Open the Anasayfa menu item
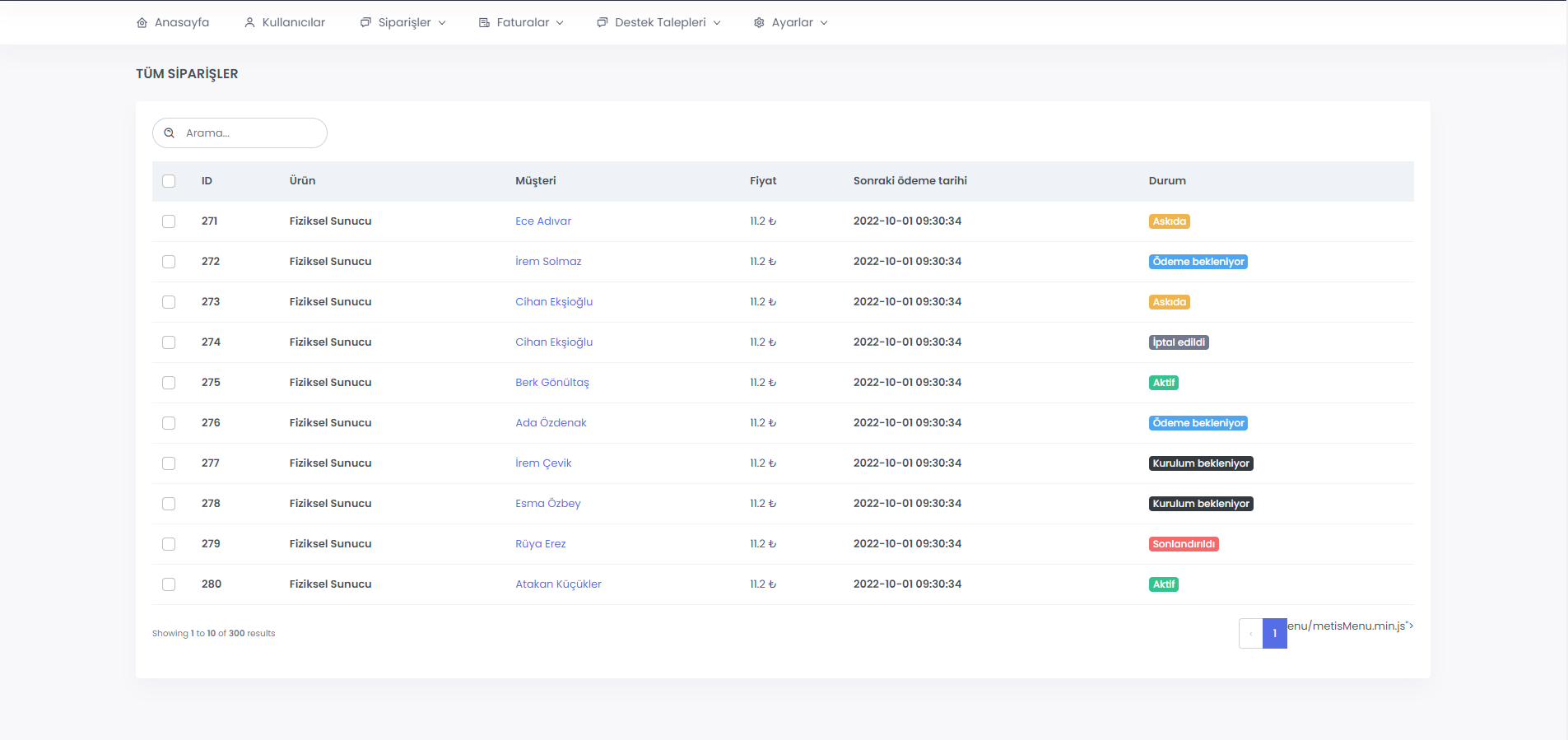This screenshot has height=740, width=1568. pyautogui.click(x=173, y=23)
